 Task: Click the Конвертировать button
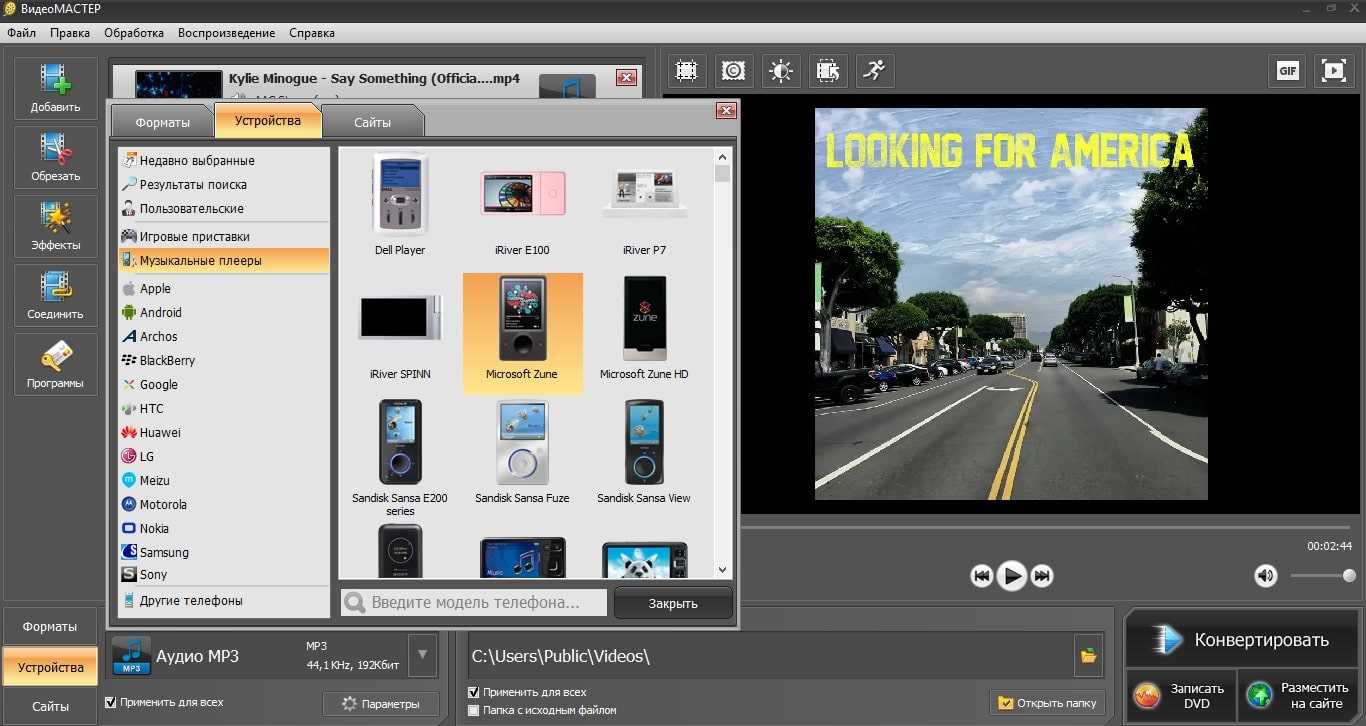[x=1241, y=640]
